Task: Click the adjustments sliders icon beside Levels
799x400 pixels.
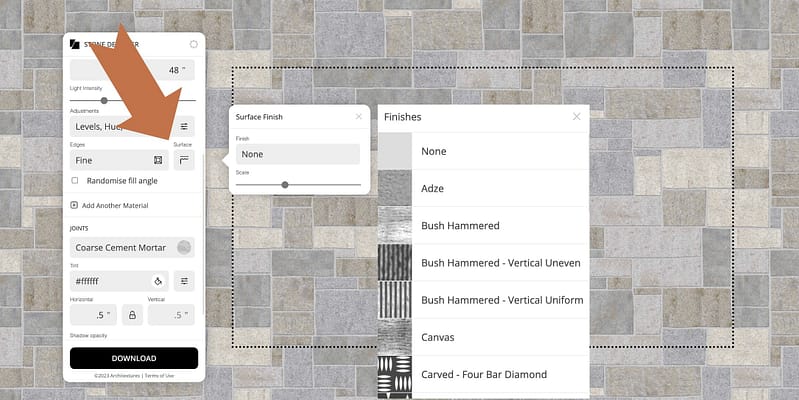Action: coord(184,127)
